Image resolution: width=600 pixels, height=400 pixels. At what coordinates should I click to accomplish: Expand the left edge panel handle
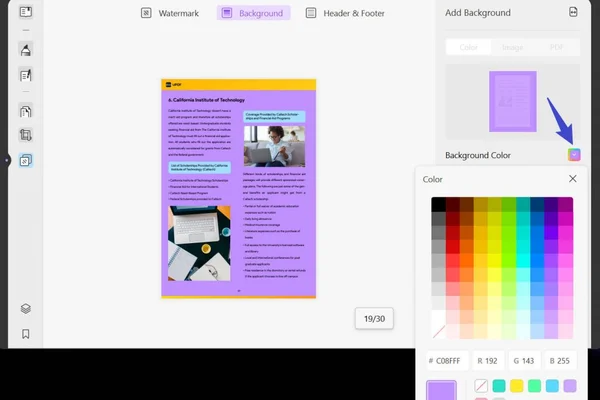[6, 160]
